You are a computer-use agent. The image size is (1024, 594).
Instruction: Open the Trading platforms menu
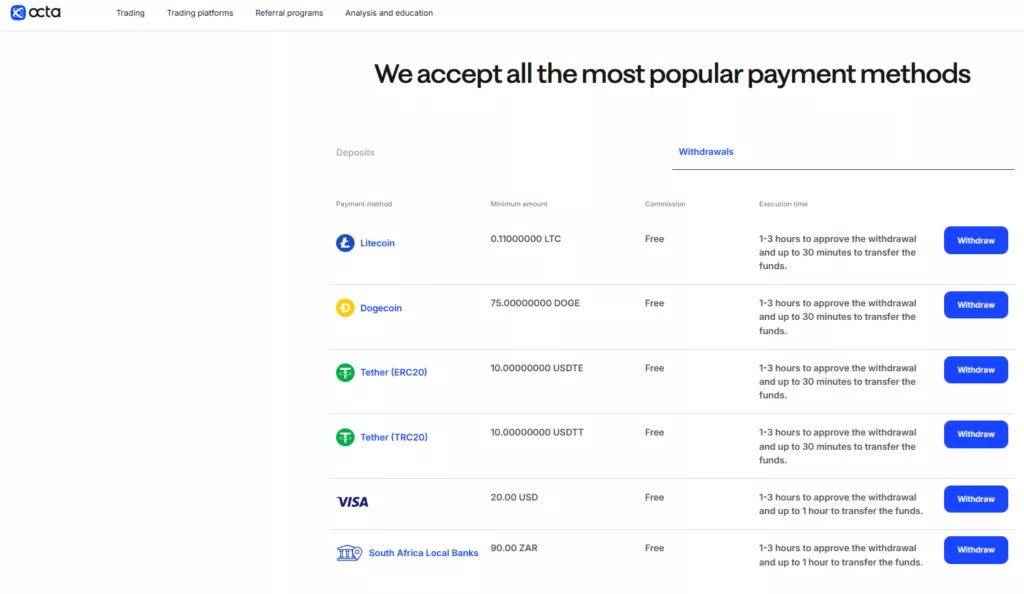[200, 13]
